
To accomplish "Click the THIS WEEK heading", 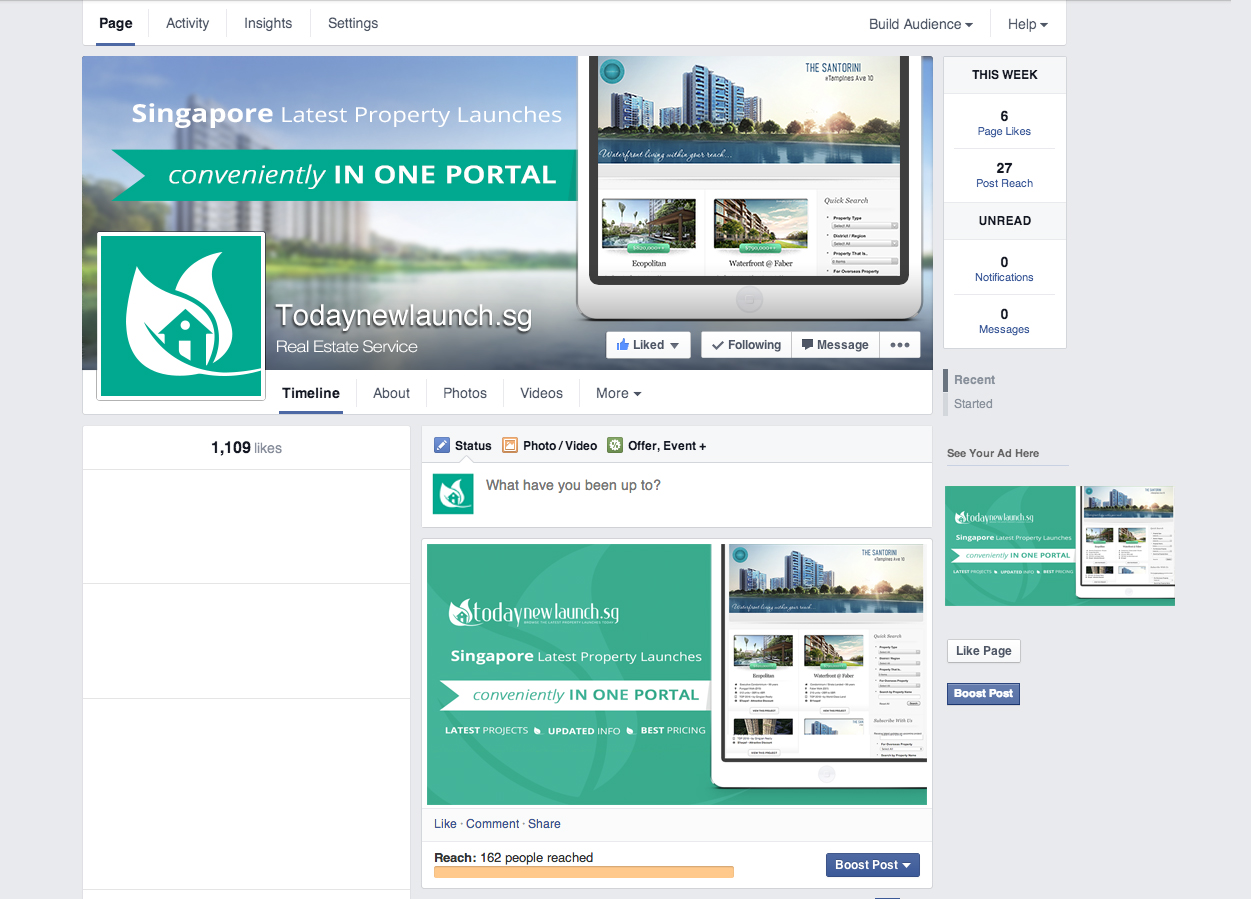I will click(1005, 75).
